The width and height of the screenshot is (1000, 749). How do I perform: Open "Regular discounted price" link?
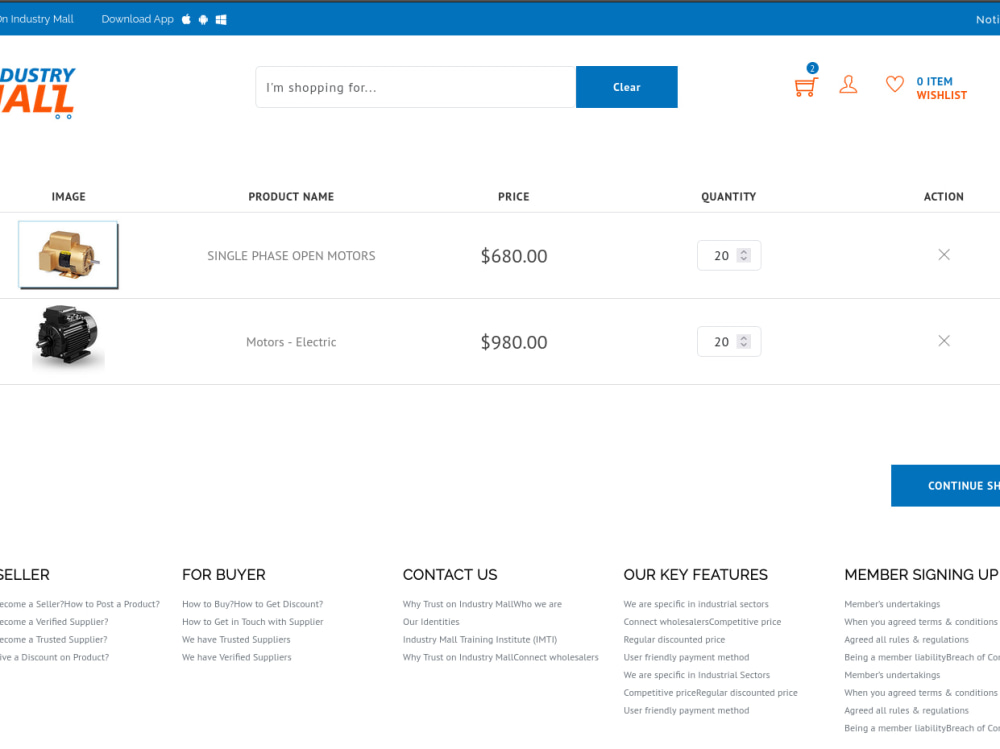pyautogui.click(x=674, y=639)
